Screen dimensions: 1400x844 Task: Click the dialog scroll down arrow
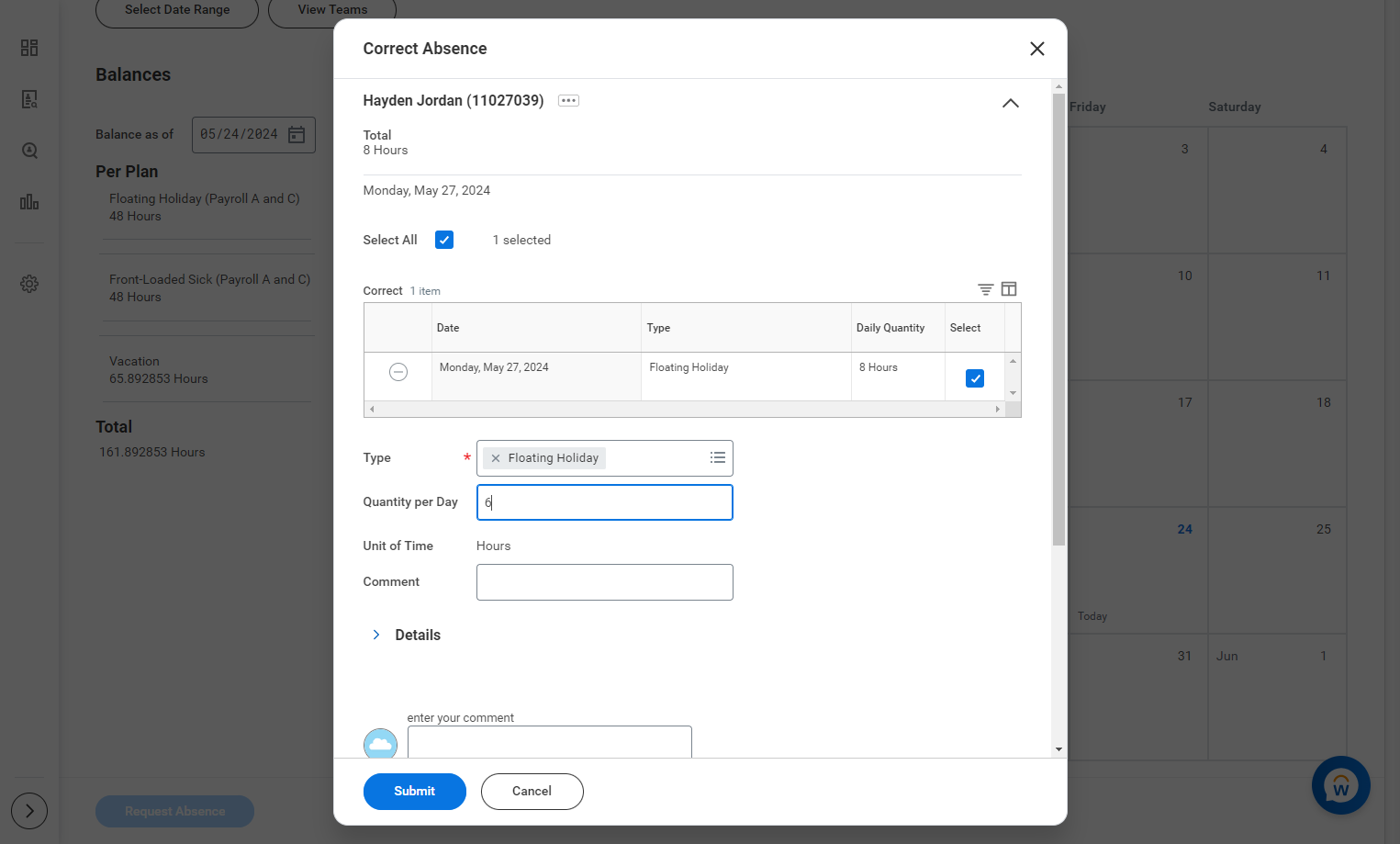pos(1058,749)
